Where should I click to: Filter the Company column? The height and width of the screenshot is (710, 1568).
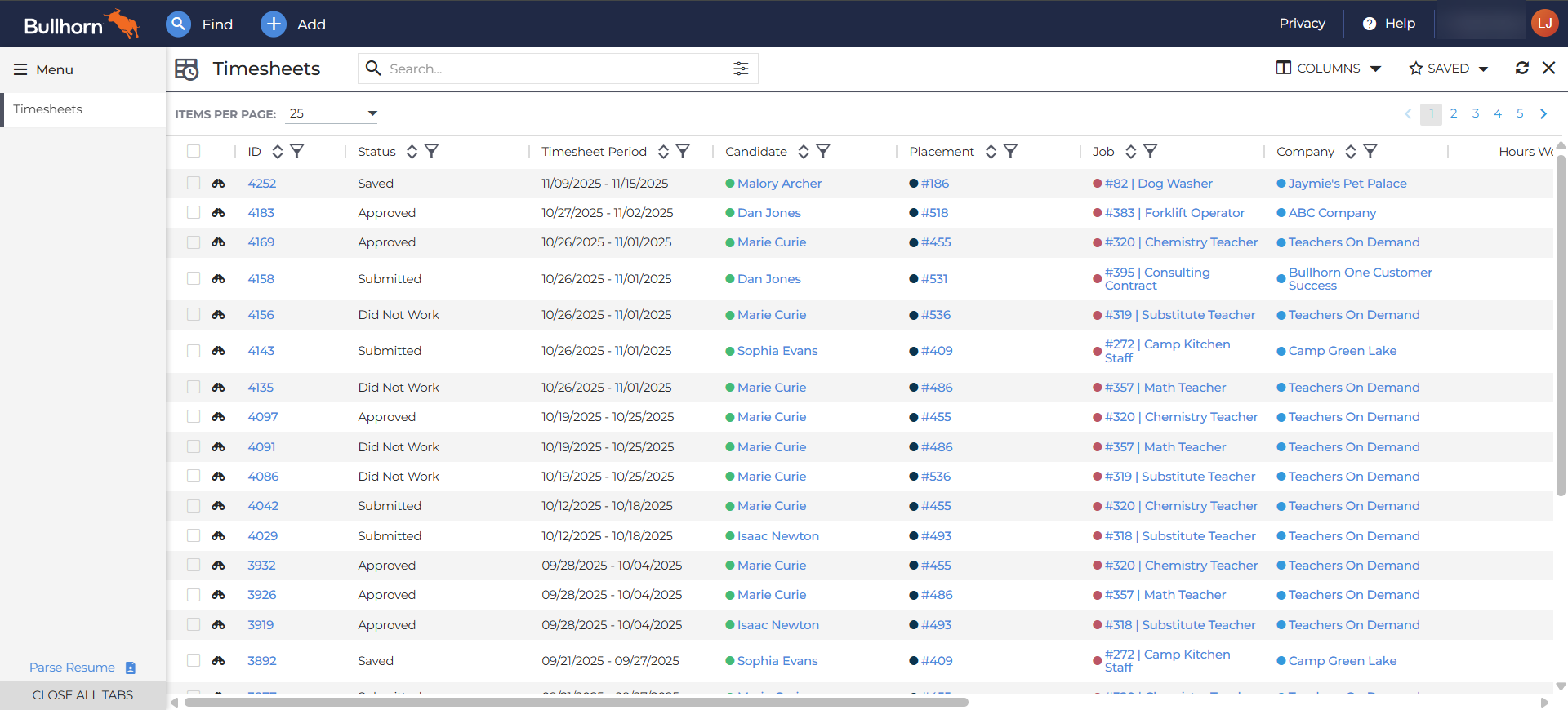pos(1370,151)
